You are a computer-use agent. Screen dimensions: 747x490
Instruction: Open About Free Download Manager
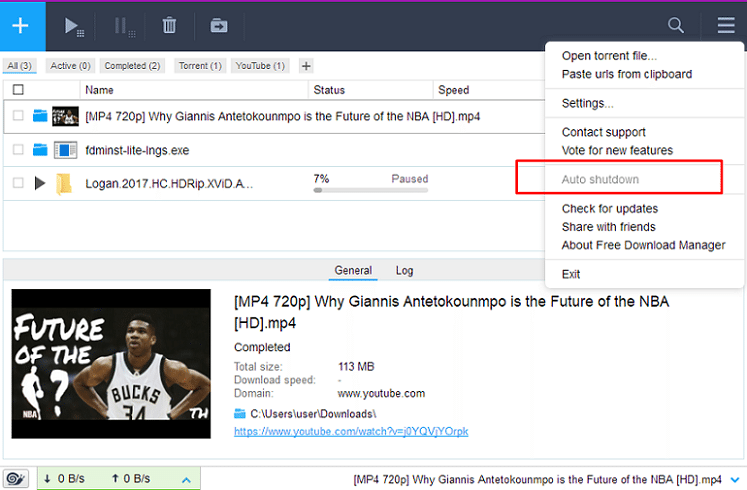[x=643, y=245]
